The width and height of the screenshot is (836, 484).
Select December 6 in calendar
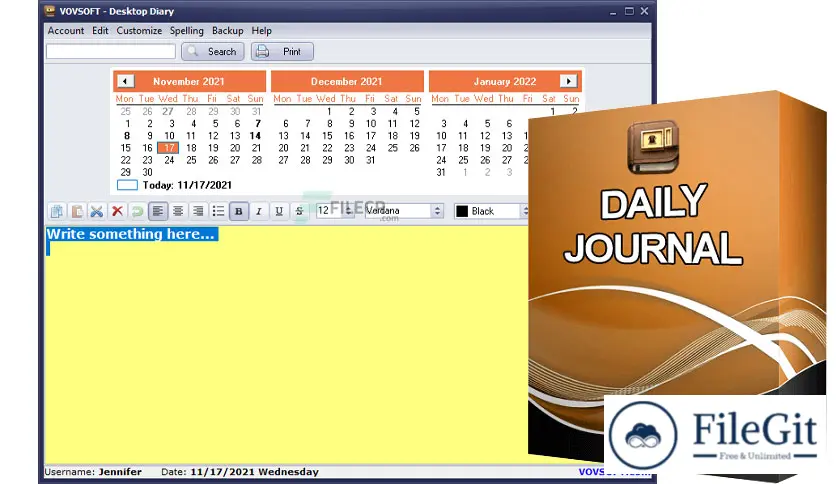(285, 123)
